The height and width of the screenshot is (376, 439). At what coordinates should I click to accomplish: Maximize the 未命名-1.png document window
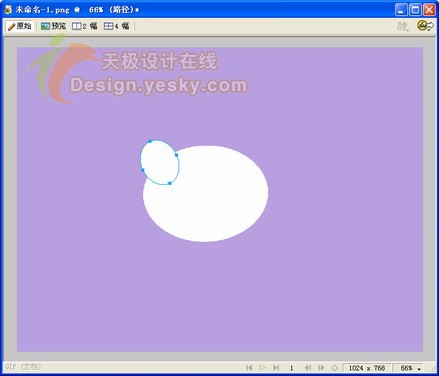click(x=415, y=9)
